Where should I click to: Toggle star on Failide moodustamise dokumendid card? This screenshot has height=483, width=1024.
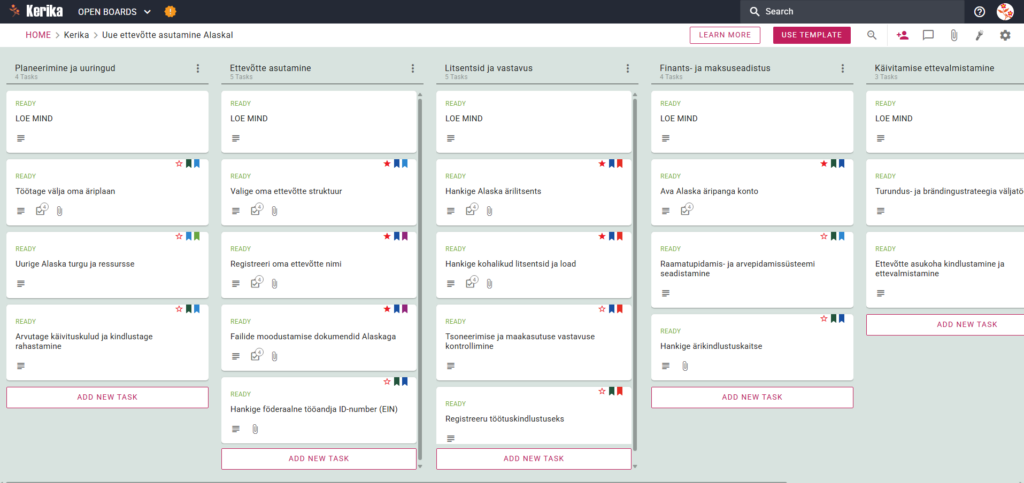click(x=387, y=309)
